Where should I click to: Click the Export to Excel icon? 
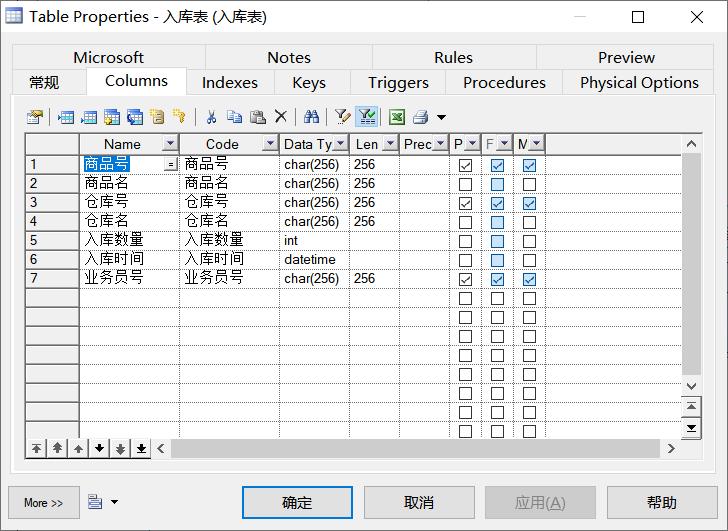[x=397, y=117]
